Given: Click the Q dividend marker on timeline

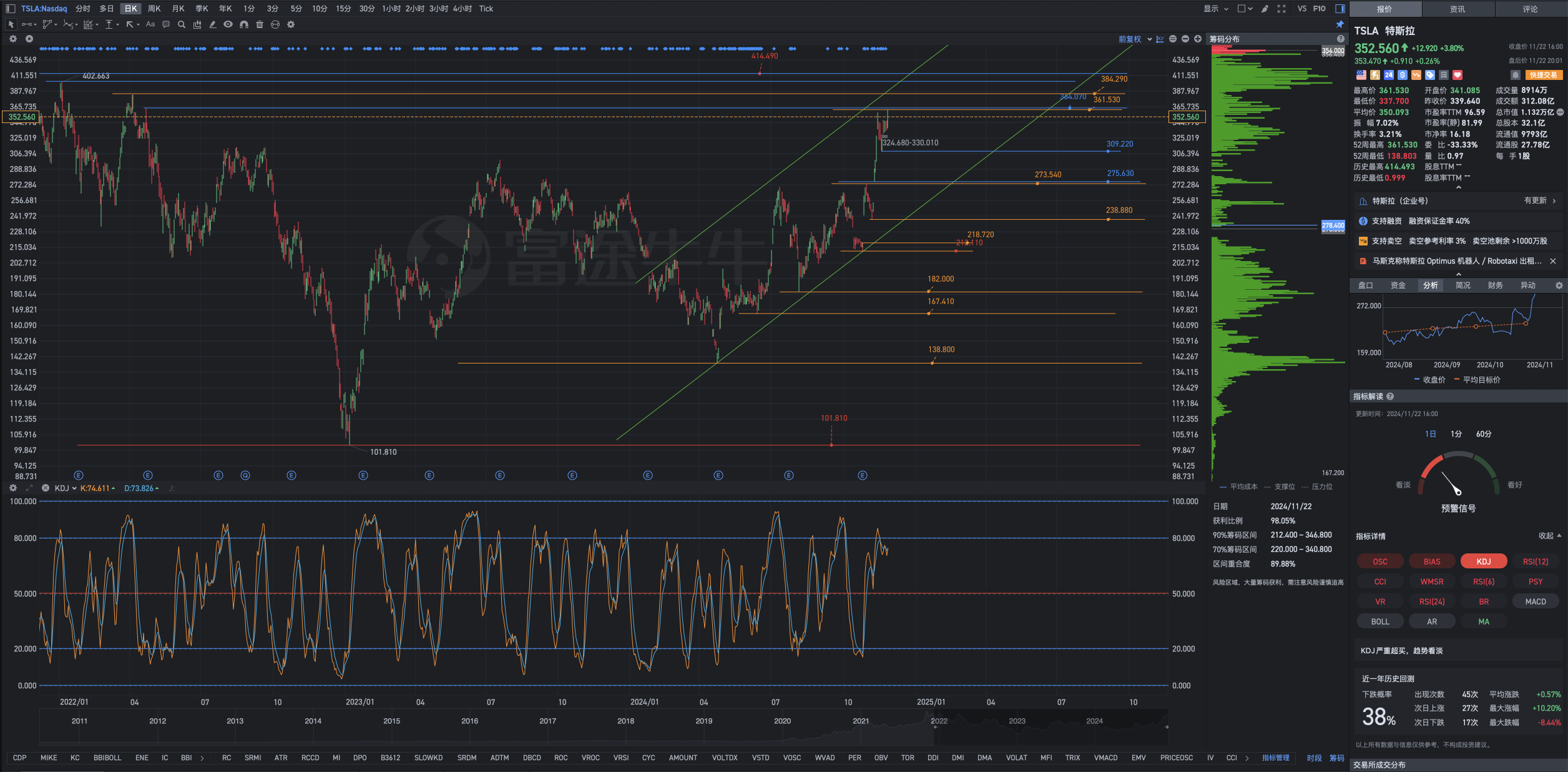Looking at the screenshot, I should [x=245, y=475].
